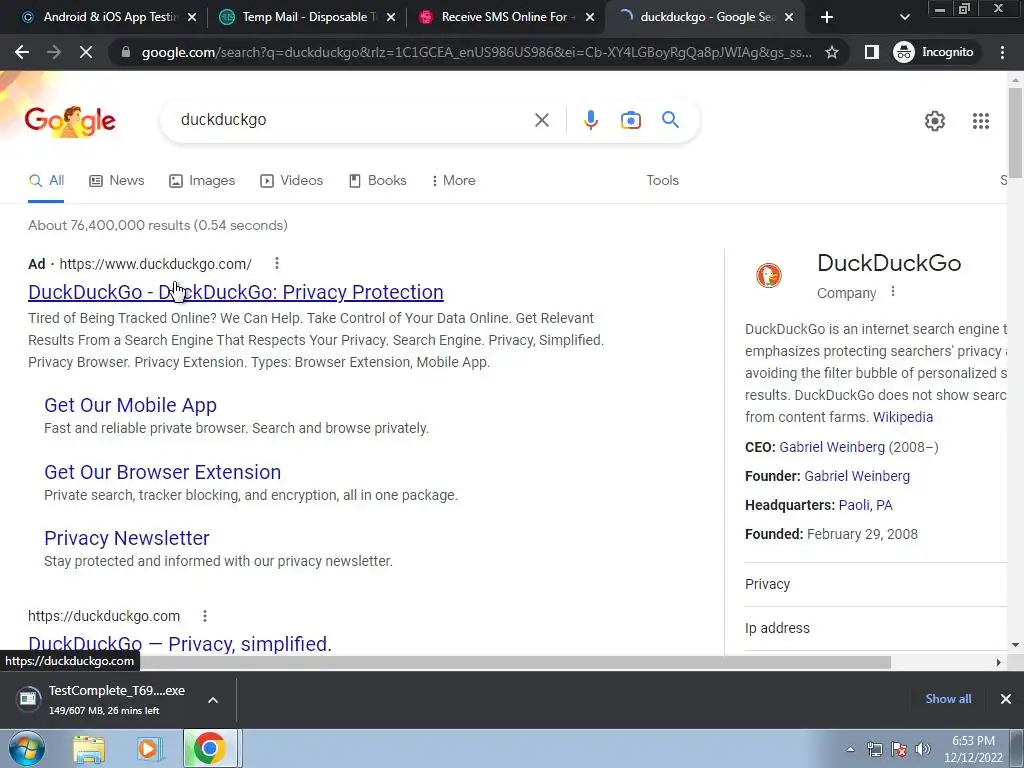Click the address bar URL
Screen dimensions: 1024x768
[x=477, y=52]
